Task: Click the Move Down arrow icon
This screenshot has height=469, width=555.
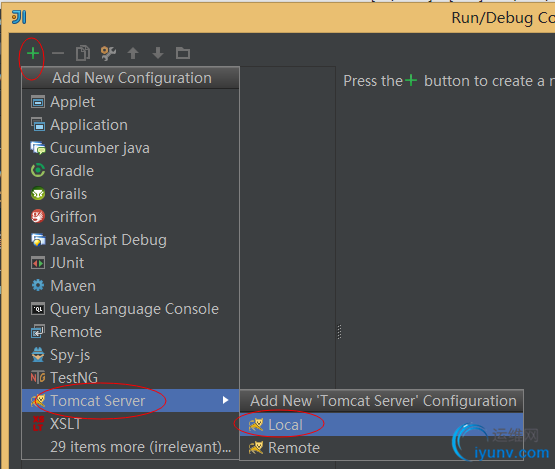Action: (158, 53)
